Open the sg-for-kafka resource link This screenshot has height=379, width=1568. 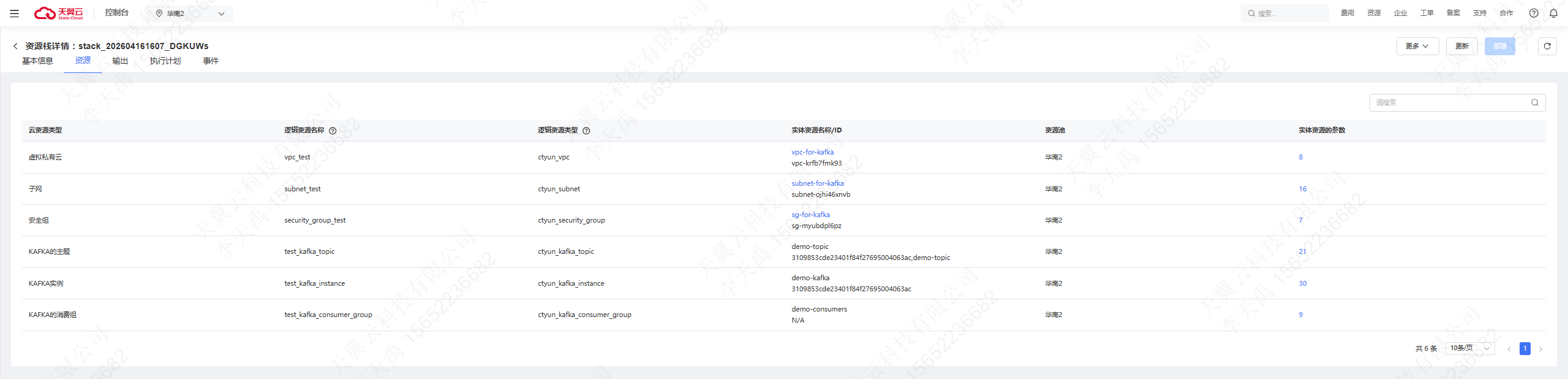pyautogui.click(x=810, y=215)
